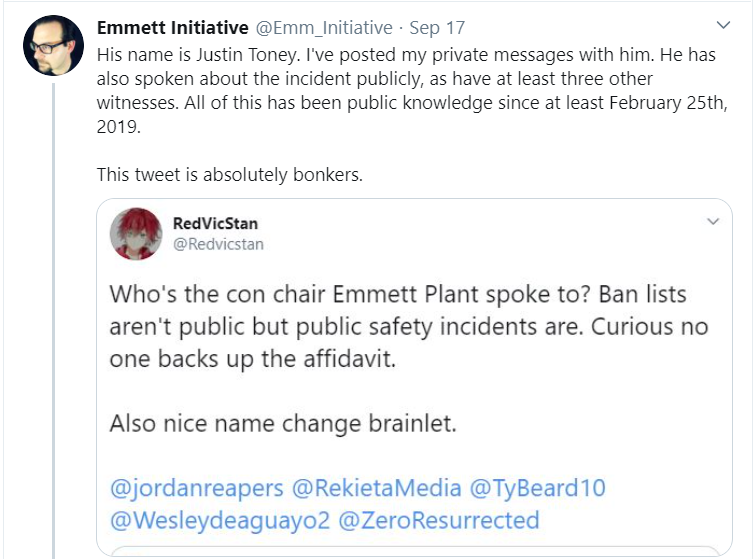This screenshot has width=755, height=559.
Task: Open the Emmett Initiative display name
Action: click(173, 28)
